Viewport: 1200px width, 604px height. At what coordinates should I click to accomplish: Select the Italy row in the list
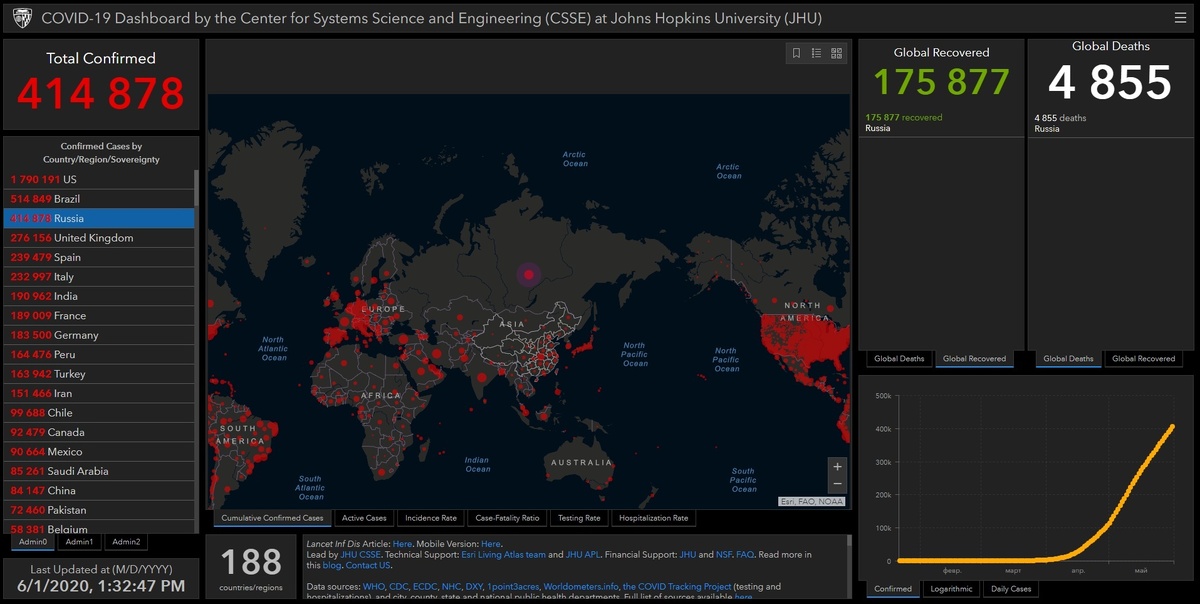click(x=100, y=277)
